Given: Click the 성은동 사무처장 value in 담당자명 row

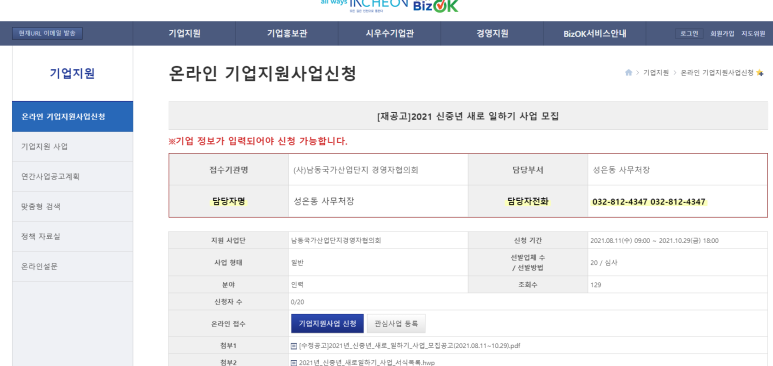Looking at the screenshot, I should coord(324,201).
